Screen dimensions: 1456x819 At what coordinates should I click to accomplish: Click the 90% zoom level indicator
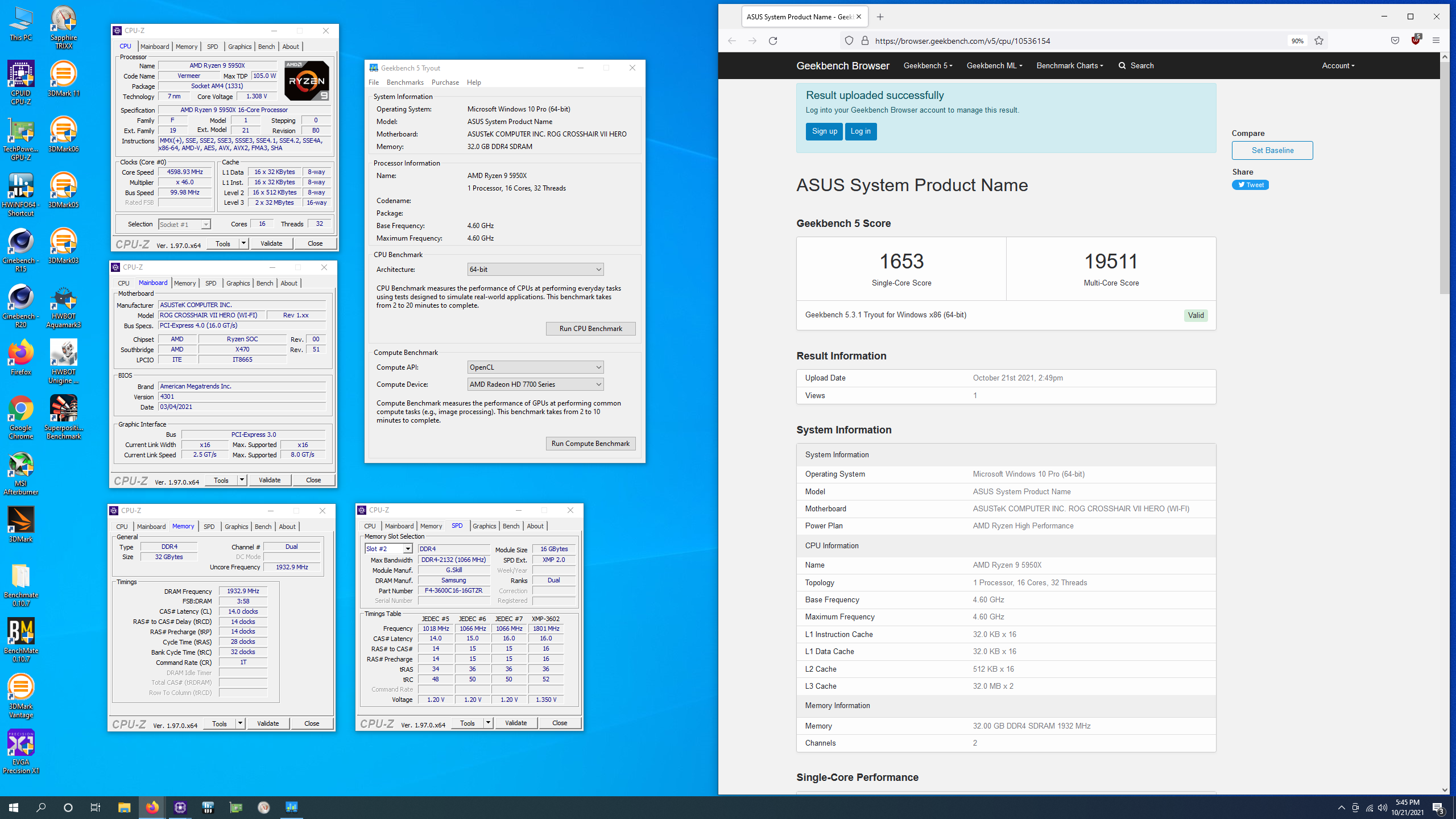point(1297,41)
